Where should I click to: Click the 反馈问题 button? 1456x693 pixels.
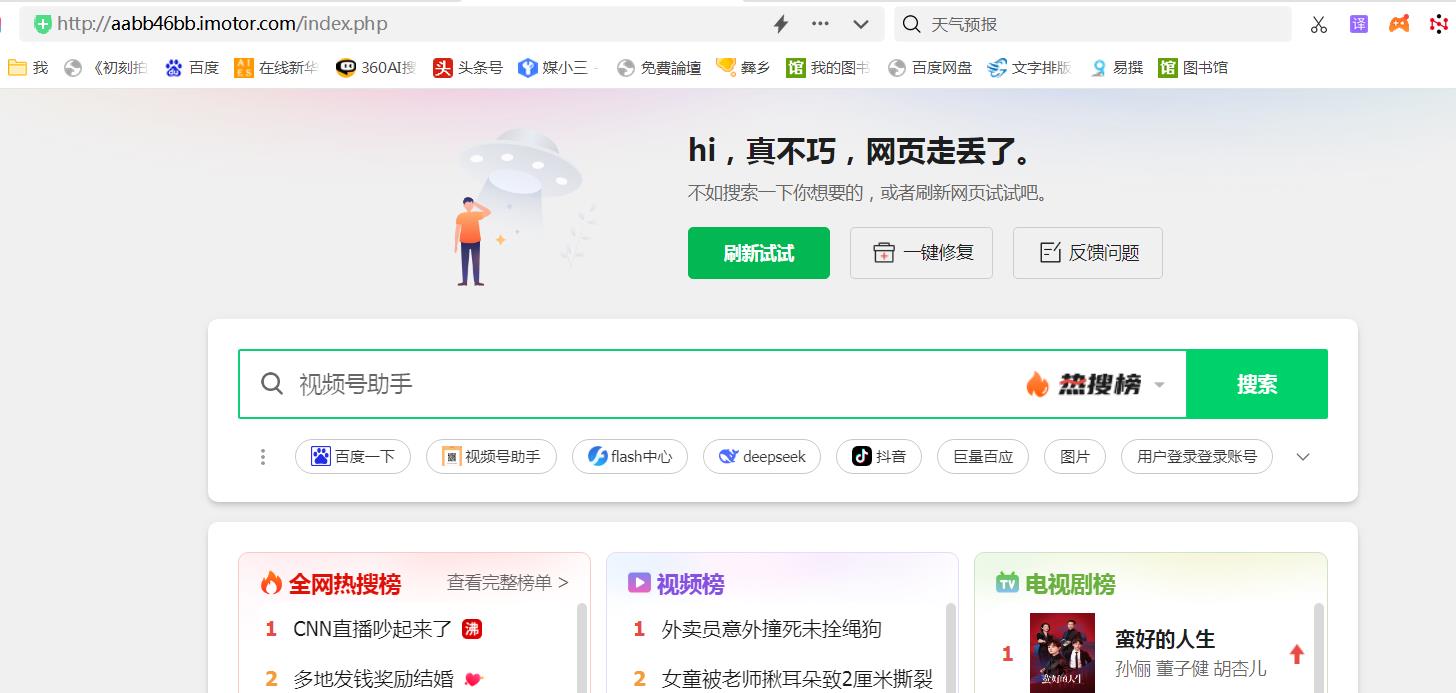pyautogui.click(x=1087, y=253)
